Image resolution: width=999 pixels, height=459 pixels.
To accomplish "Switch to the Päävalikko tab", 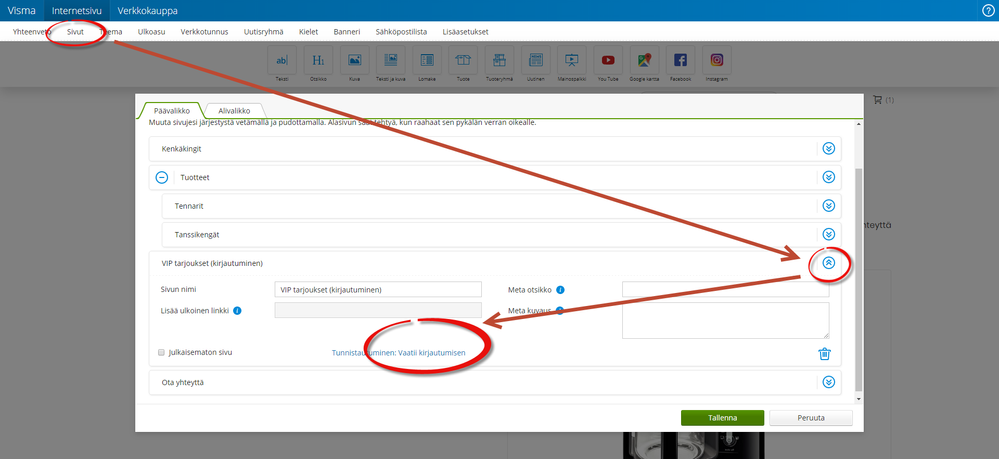I will tap(171, 111).
